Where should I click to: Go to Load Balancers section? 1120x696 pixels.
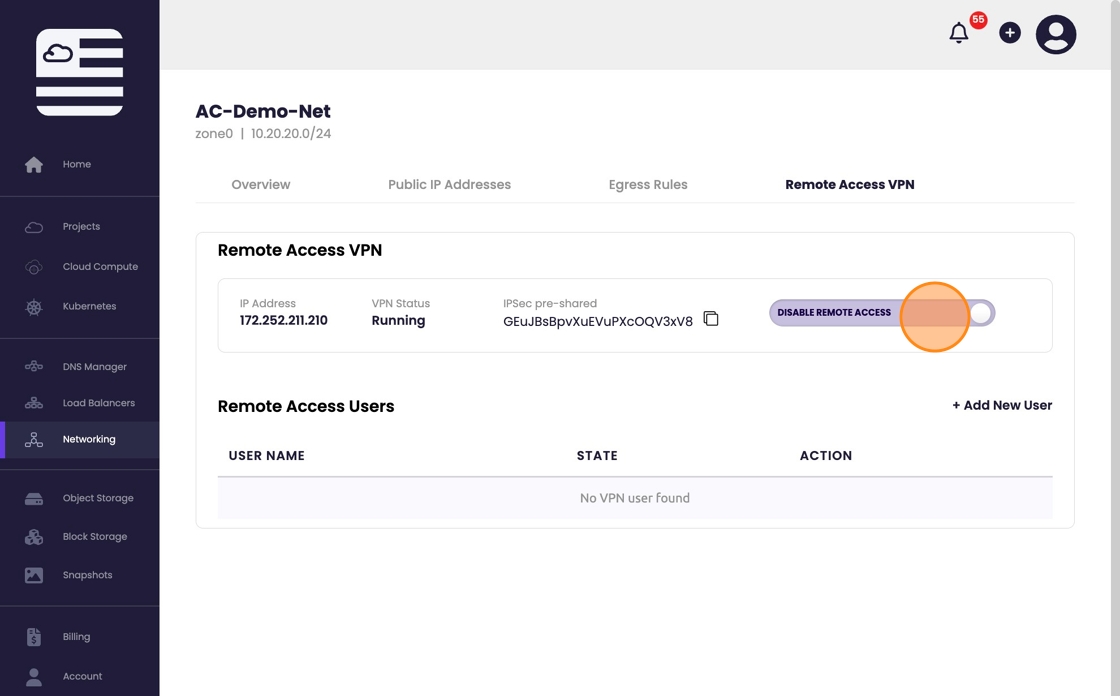[98, 403]
